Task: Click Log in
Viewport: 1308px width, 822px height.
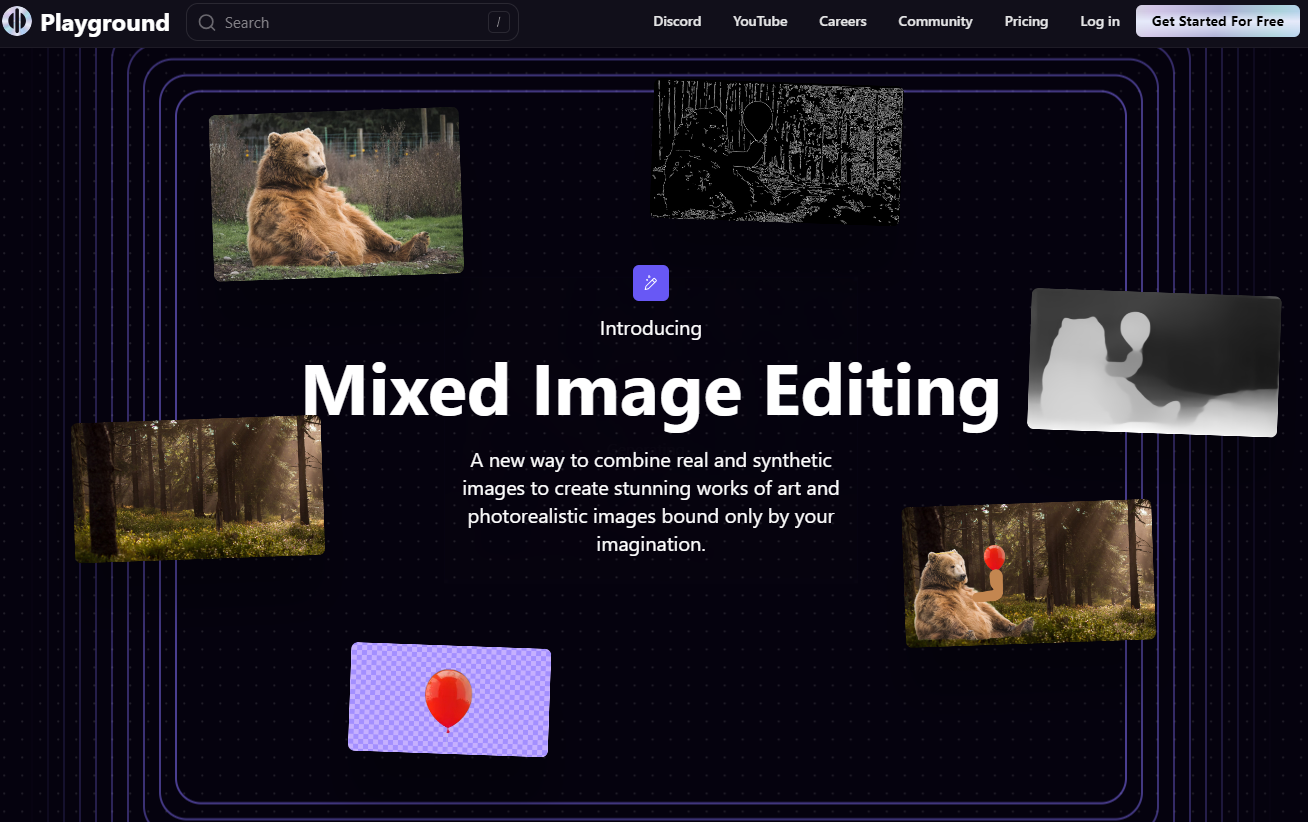Action: pyautogui.click(x=1100, y=21)
